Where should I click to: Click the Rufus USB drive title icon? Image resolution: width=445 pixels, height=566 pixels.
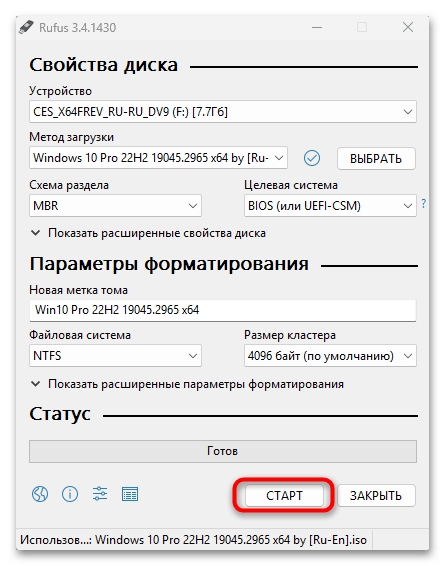coord(26,27)
